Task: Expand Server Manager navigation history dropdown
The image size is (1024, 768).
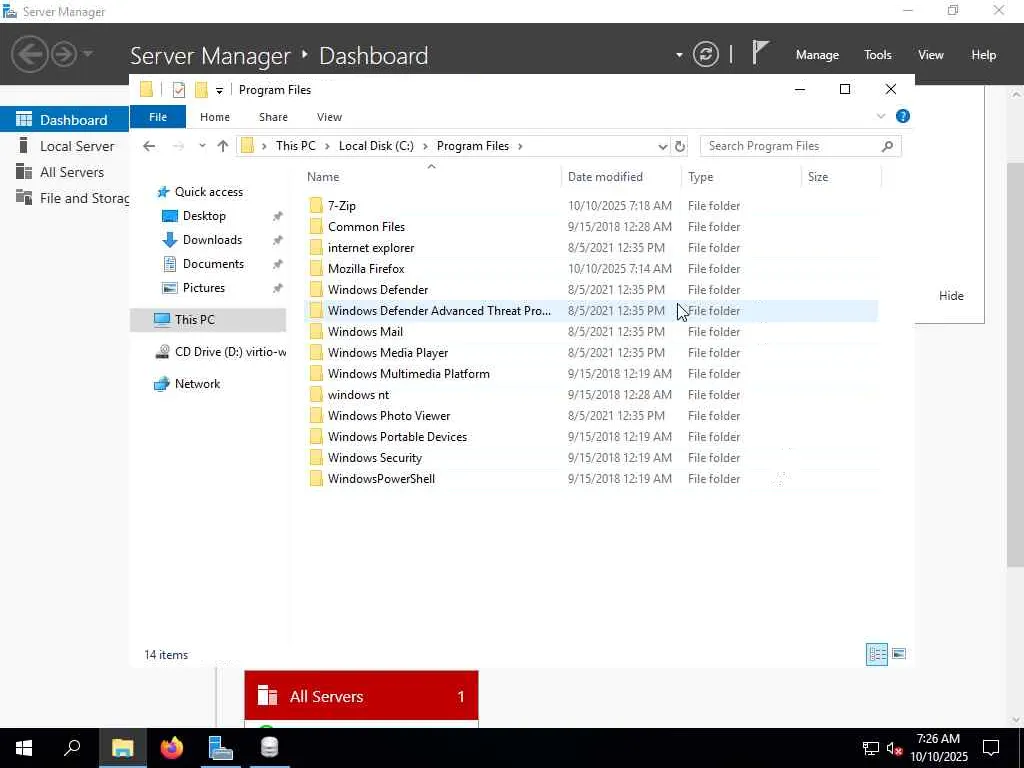Action: (89, 54)
